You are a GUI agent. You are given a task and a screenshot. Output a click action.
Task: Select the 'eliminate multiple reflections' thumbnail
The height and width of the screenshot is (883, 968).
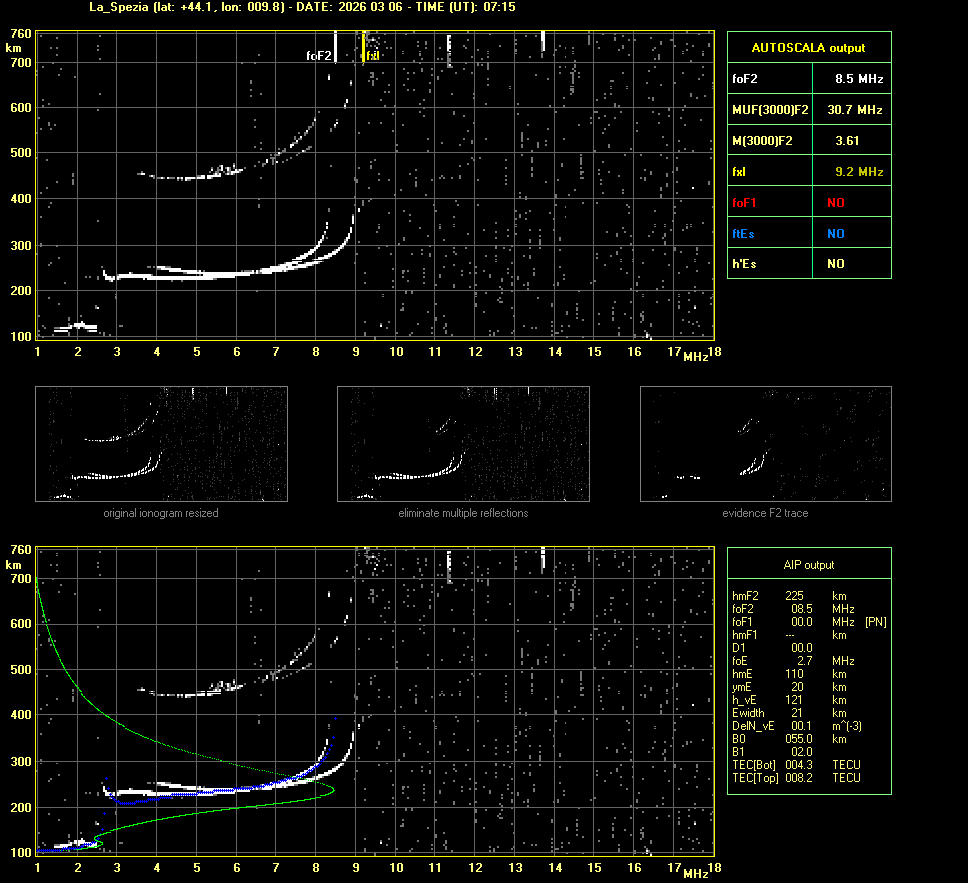[463, 444]
